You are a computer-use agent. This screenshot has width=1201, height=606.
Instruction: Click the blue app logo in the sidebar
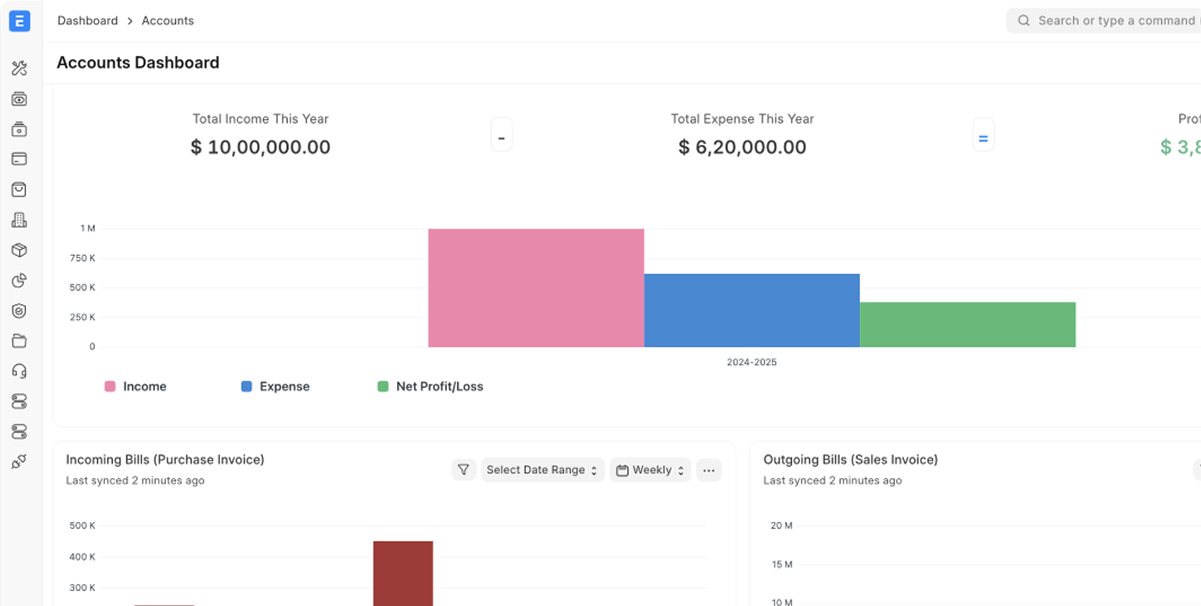tap(19, 20)
